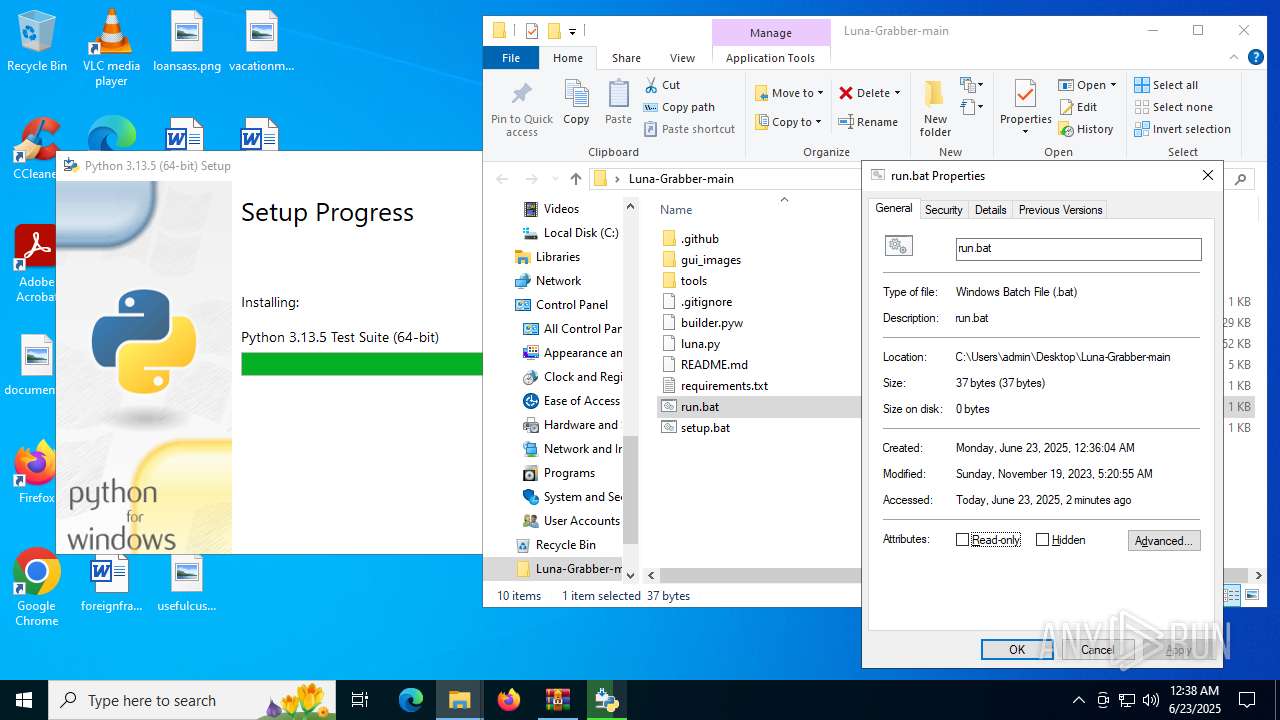The width and height of the screenshot is (1280, 720).
Task: Close the run.bat Properties dialog
Action: pos(1208,175)
